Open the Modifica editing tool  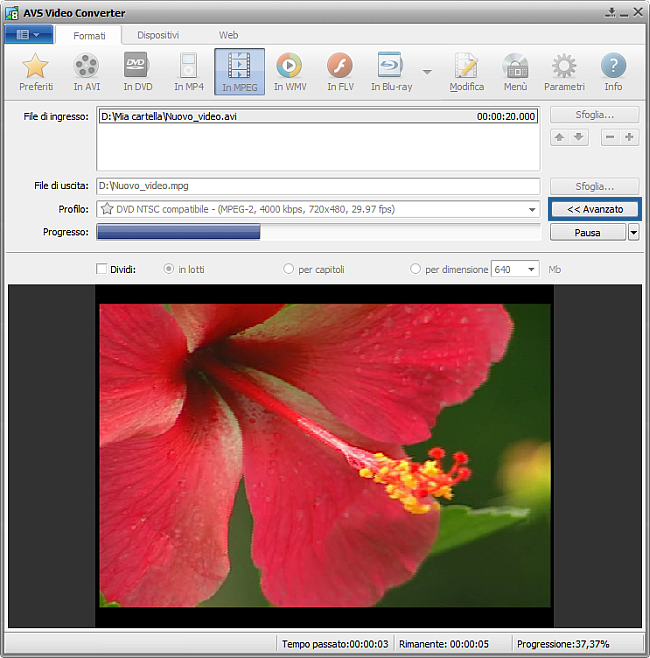[x=466, y=70]
